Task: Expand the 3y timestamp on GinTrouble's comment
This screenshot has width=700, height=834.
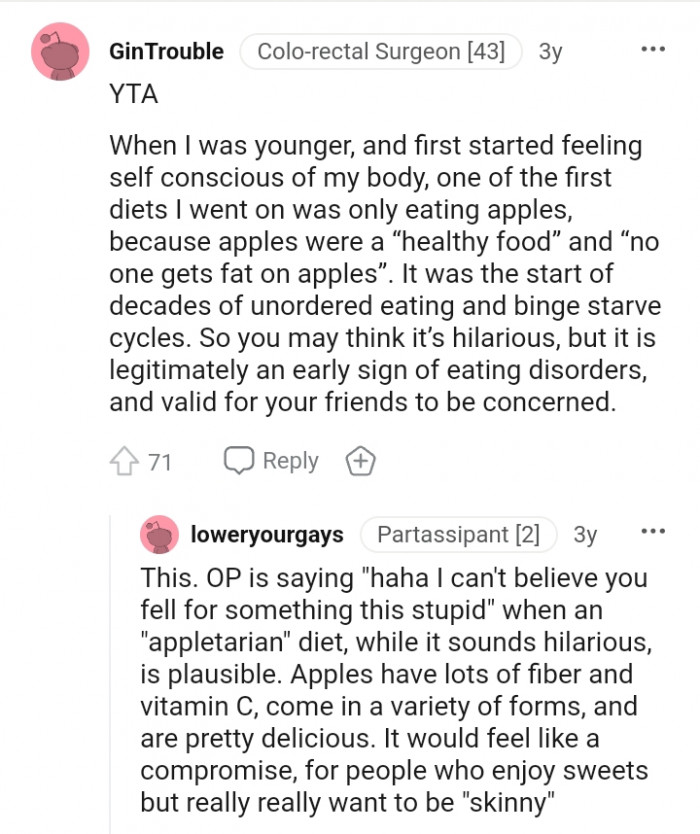Action: [550, 51]
